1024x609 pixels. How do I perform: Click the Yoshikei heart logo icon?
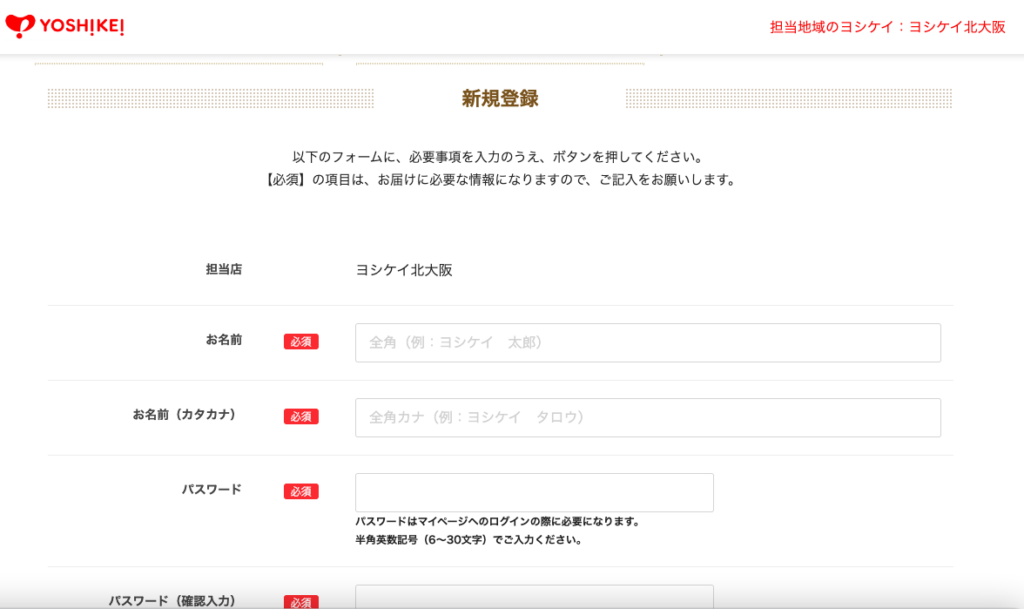pos(20,26)
